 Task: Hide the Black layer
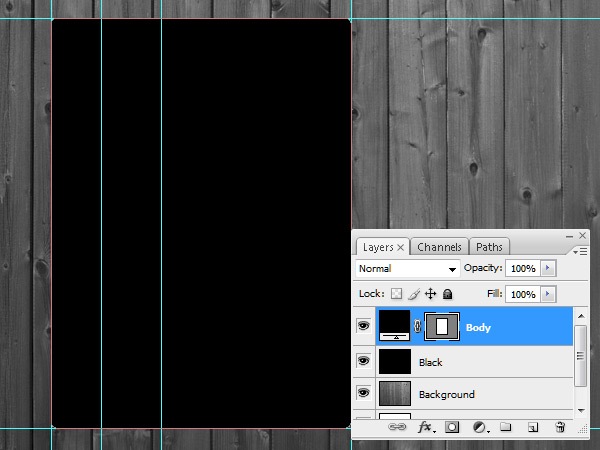point(363,361)
